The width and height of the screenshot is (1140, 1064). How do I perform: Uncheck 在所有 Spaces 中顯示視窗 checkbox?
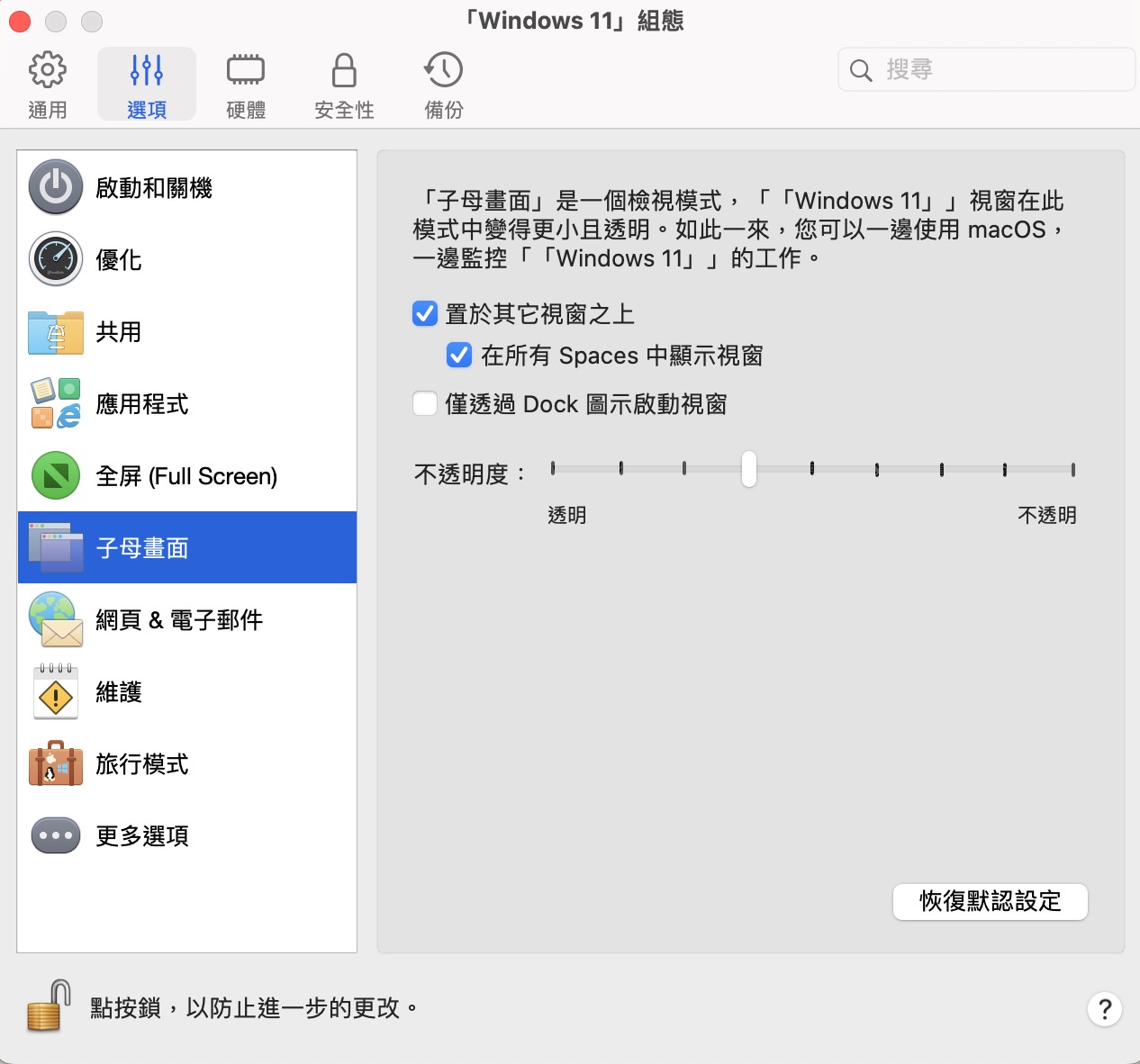pos(459,355)
